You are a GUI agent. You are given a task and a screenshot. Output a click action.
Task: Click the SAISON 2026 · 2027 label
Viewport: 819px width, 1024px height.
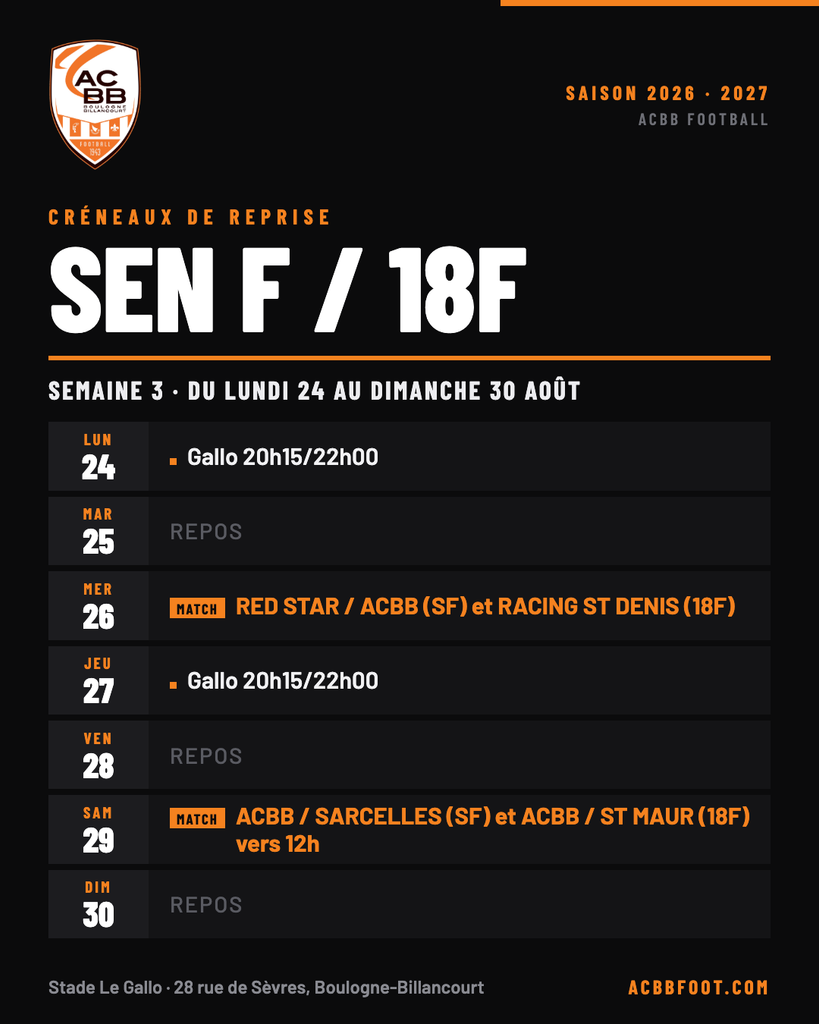pos(667,93)
